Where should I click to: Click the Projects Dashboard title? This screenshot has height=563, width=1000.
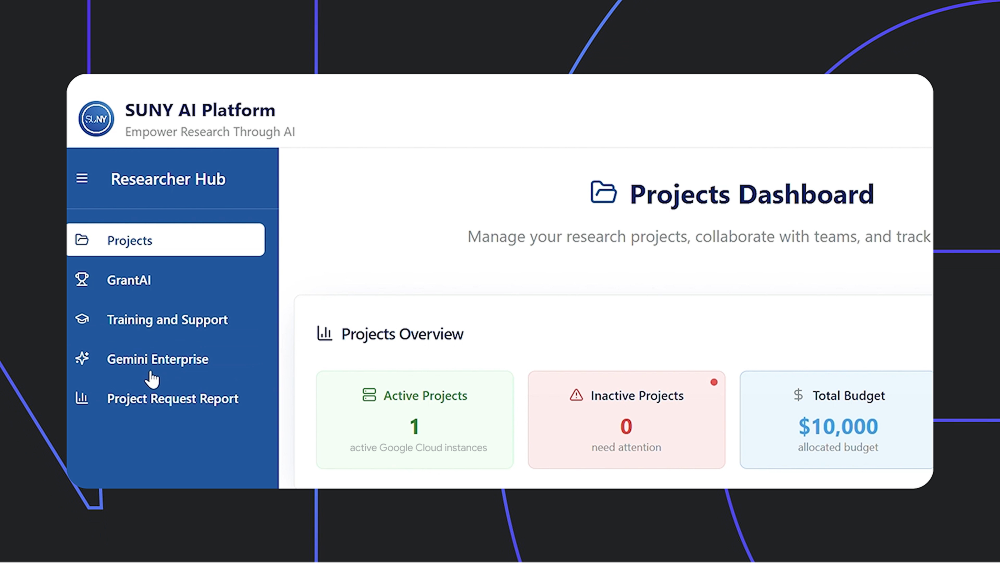[751, 194]
